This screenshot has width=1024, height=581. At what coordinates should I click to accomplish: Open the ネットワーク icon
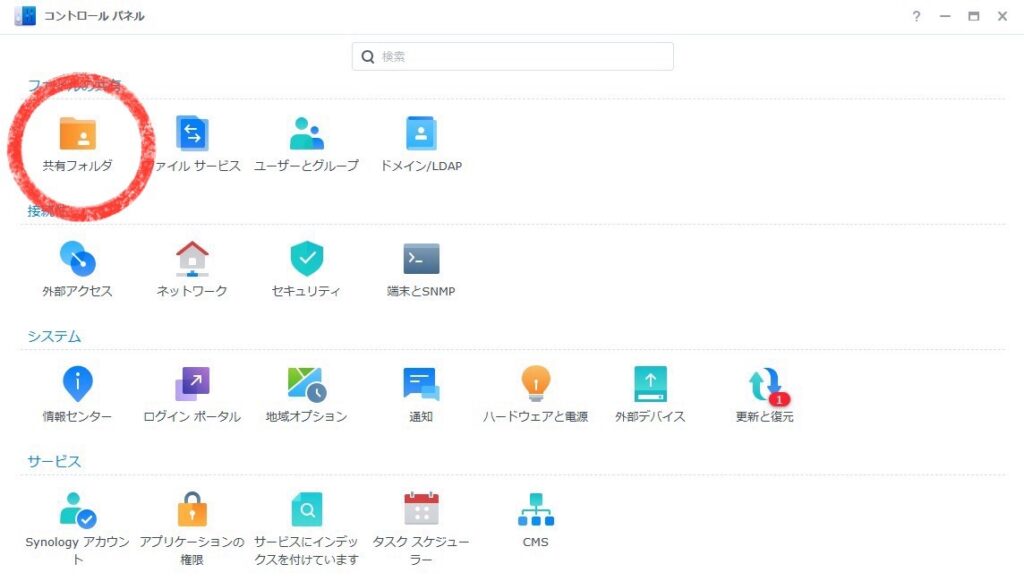point(192,260)
